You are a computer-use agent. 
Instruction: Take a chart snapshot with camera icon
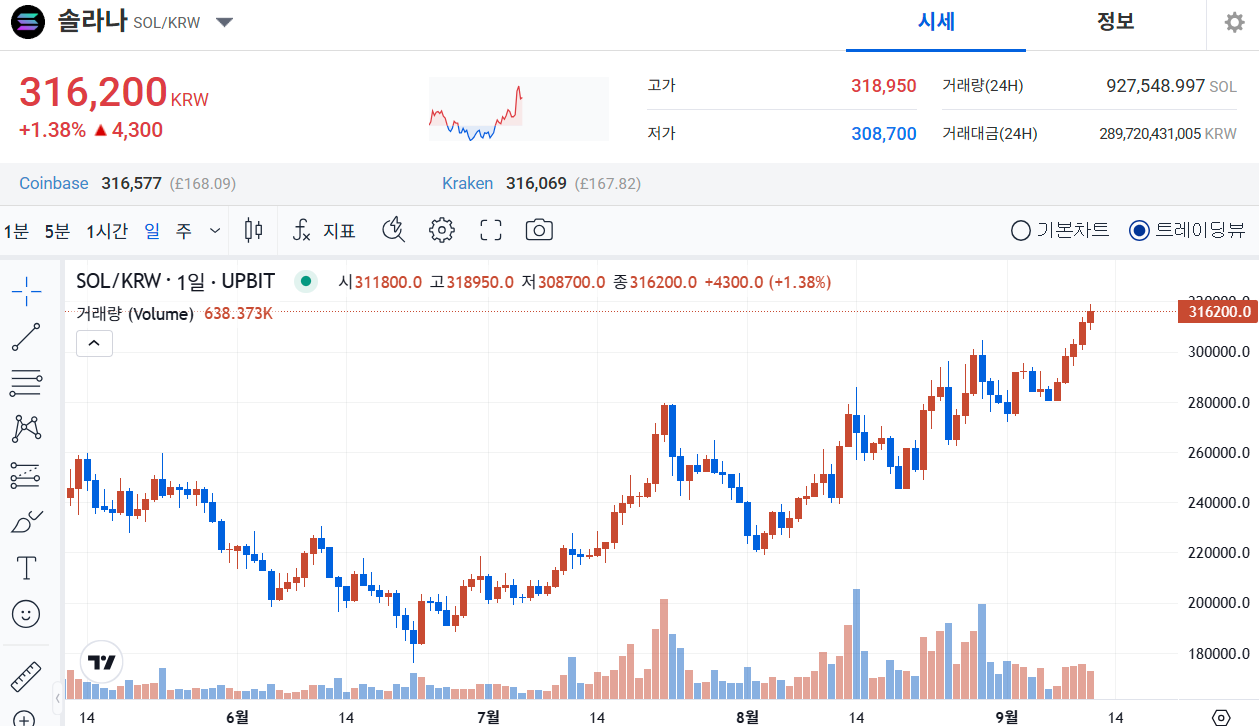click(539, 231)
